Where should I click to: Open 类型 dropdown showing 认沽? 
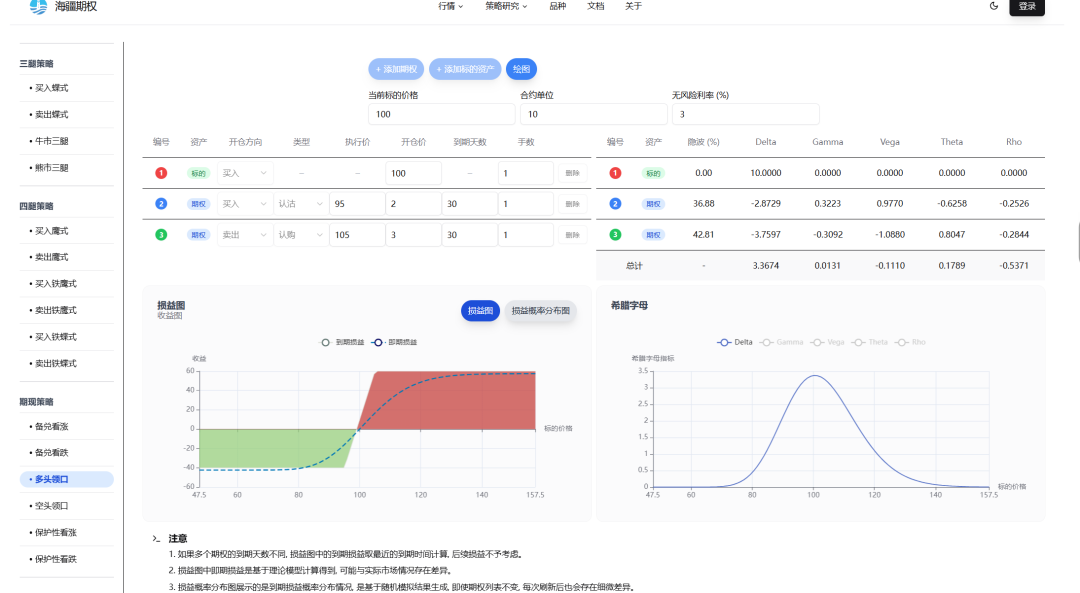[300, 204]
